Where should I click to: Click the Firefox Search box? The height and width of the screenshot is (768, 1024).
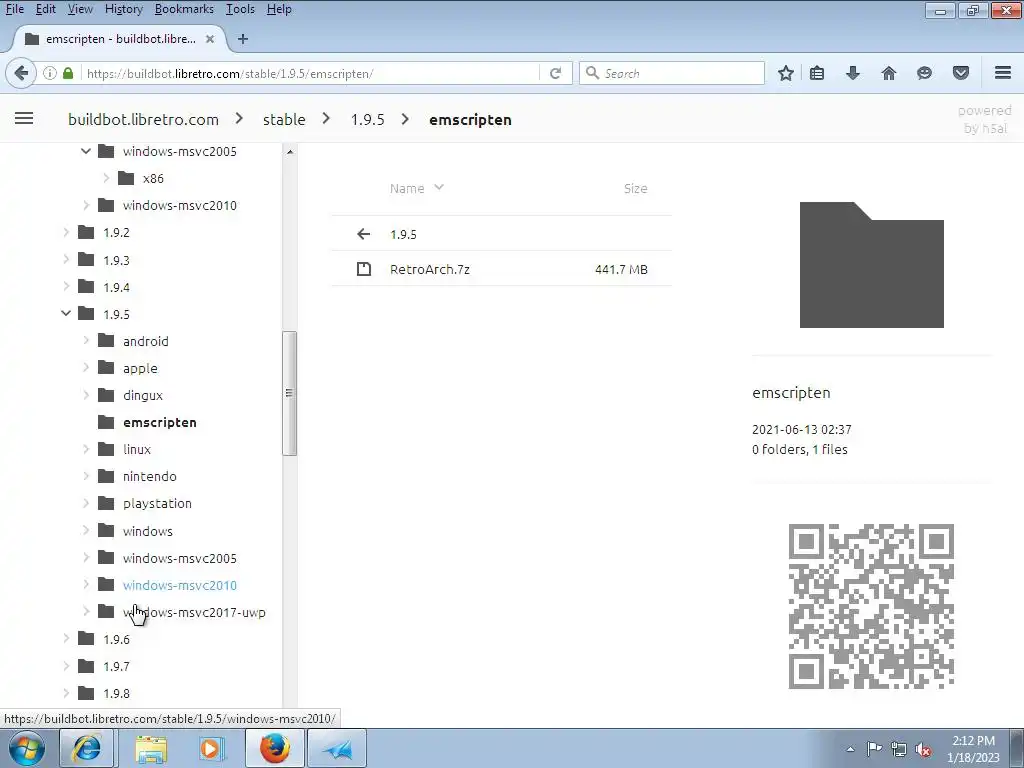pyautogui.click(x=672, y=73)
